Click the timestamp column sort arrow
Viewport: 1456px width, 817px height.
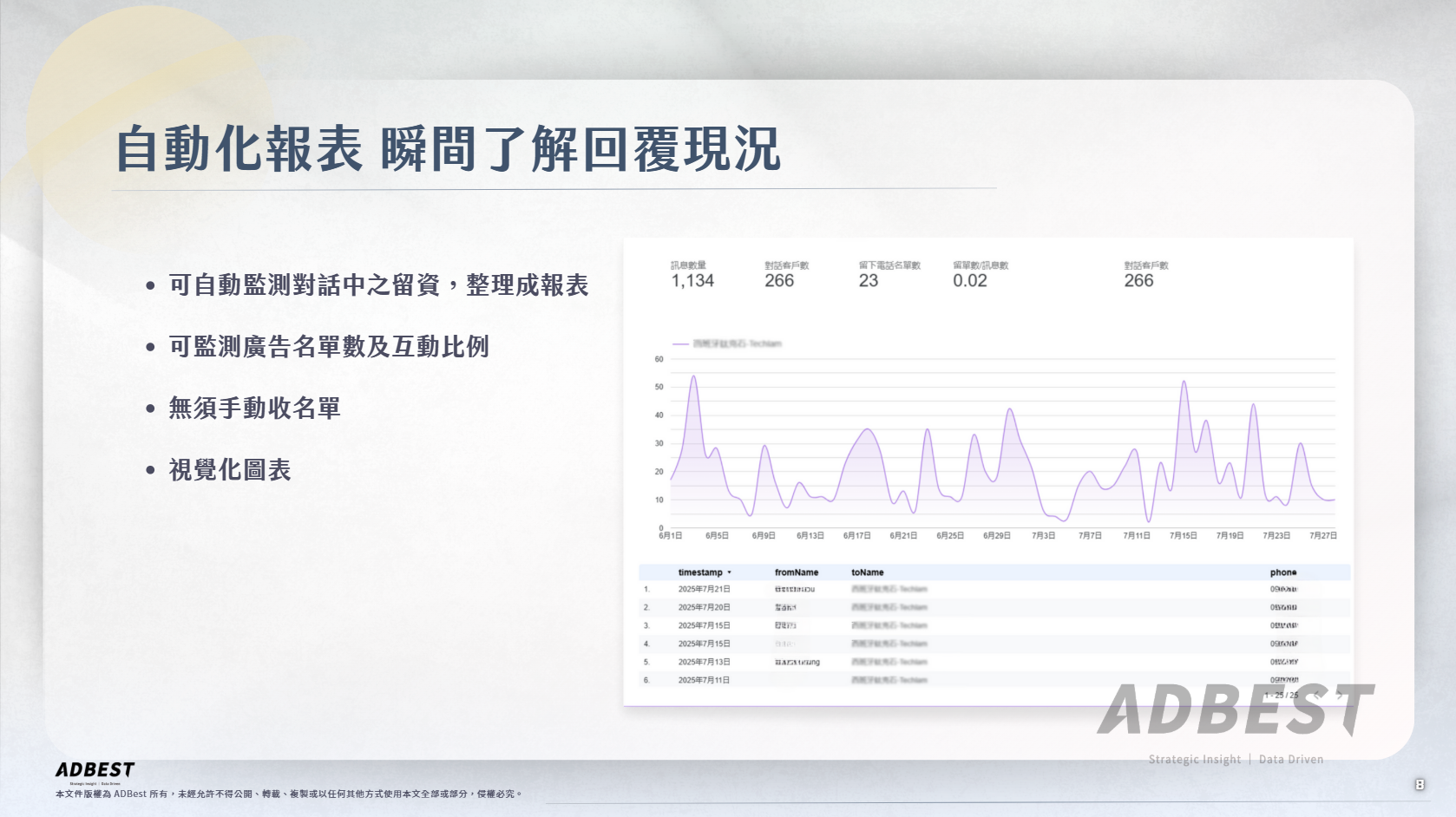pyautogui.click(x=729, y=572)
